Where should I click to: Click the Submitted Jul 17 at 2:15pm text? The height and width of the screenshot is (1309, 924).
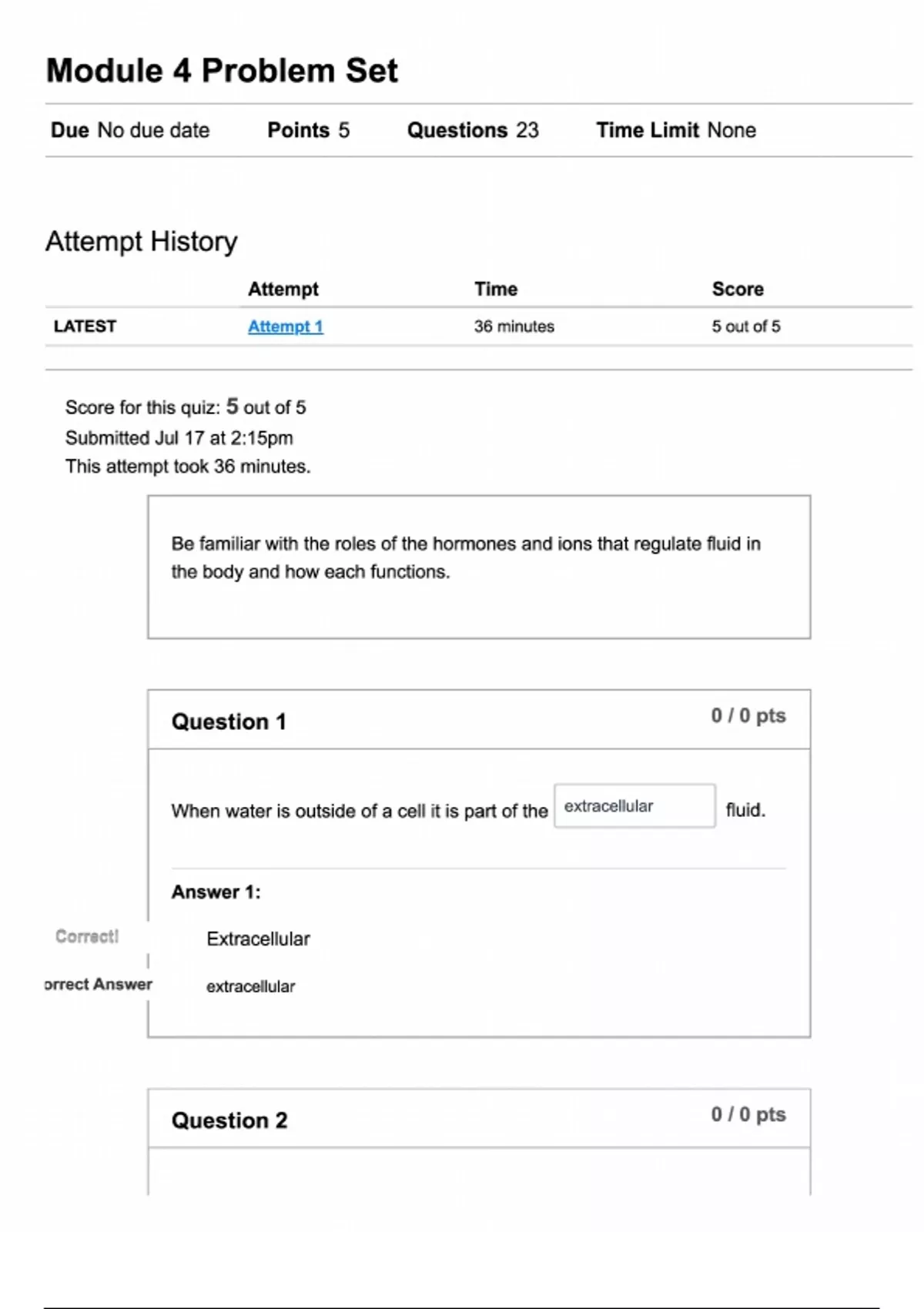click(179, 438)
